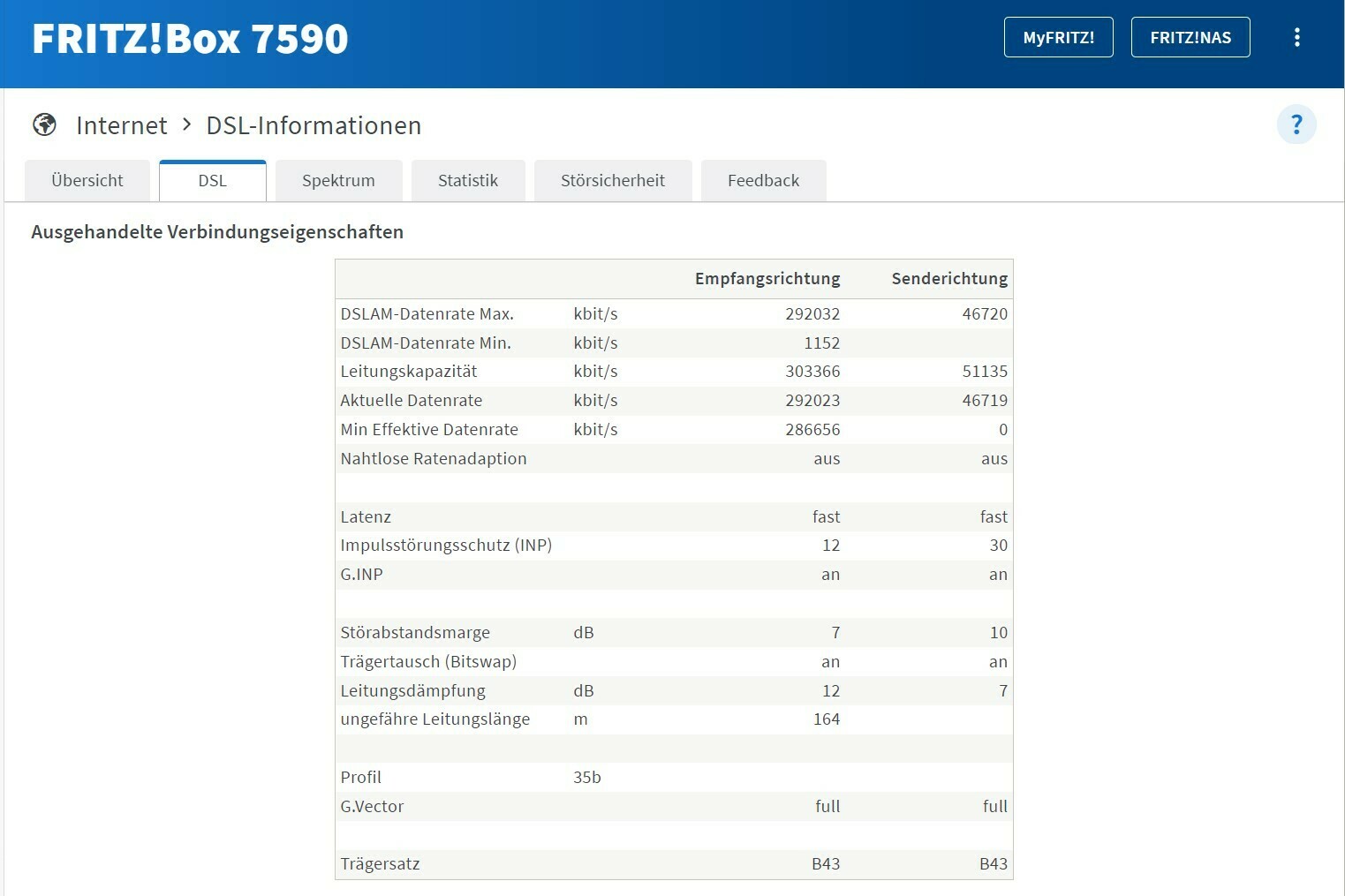Click the Latenz row label
Image resolution: width=1345 pixels, height=896 pixels.
[366, 517]
